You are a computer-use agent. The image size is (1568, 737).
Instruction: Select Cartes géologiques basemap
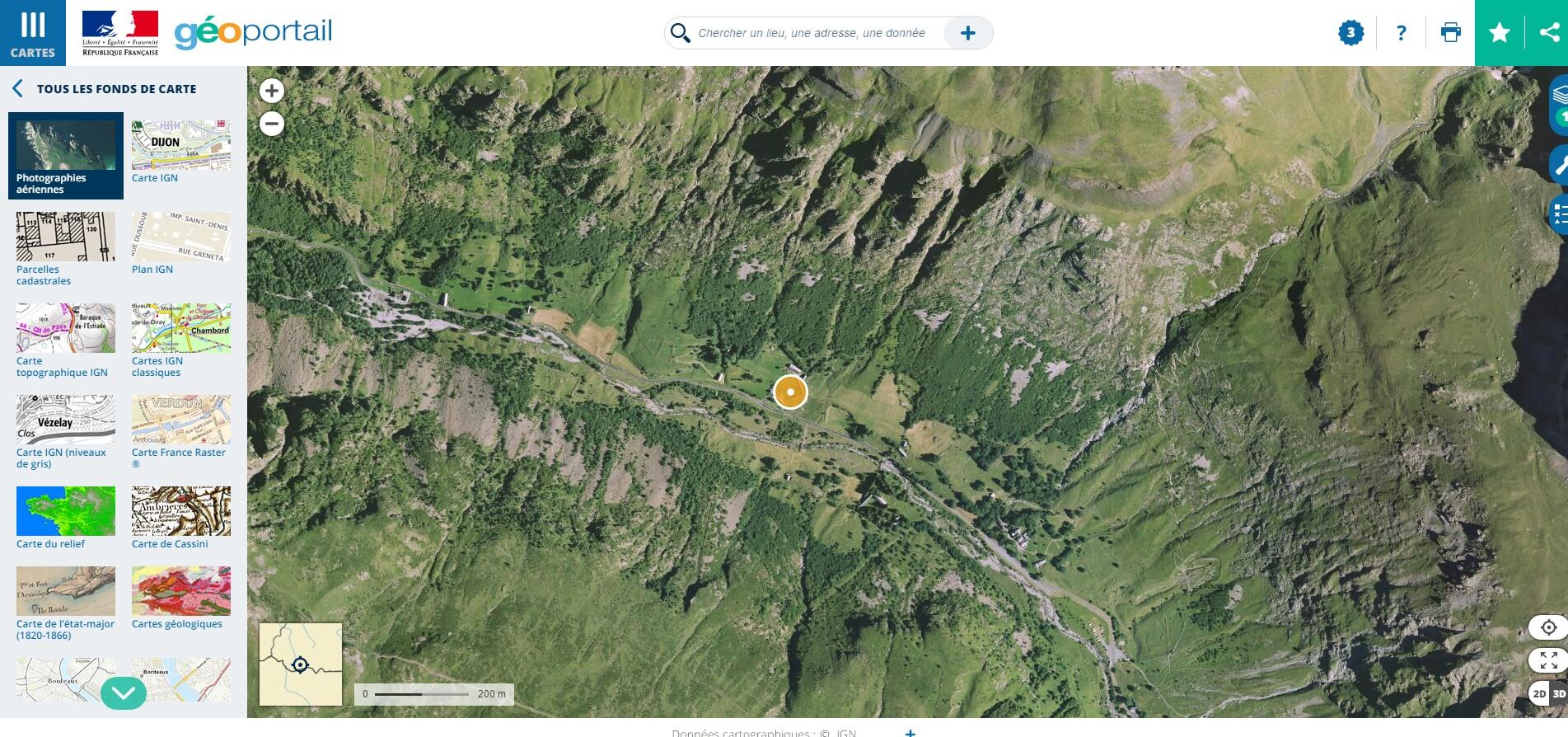[180, 598]
